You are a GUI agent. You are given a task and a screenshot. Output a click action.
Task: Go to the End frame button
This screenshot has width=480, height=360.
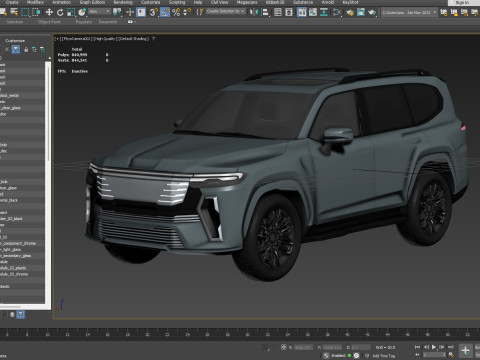click(450, 347)
